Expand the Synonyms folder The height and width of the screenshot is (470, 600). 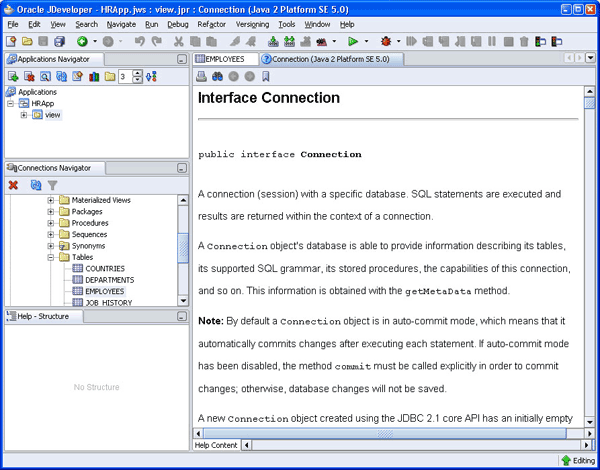point(51,246)
